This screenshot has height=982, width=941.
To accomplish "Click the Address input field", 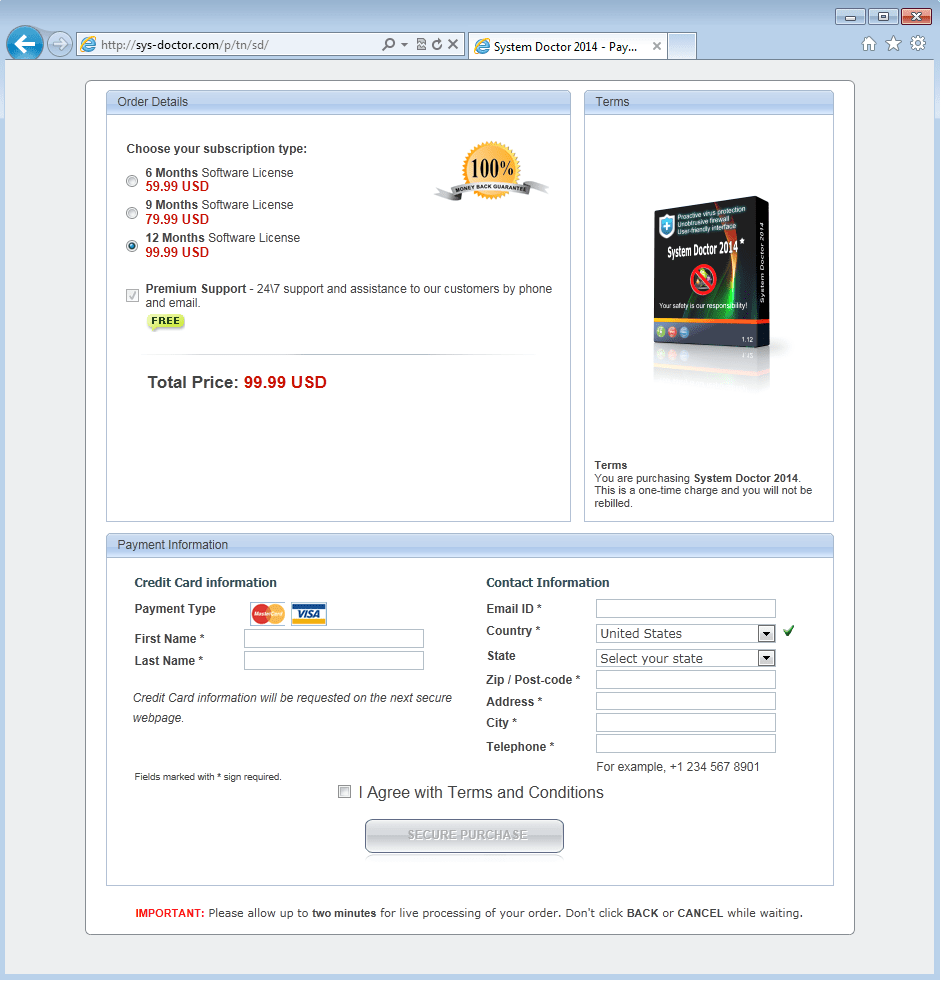I will (x=686, y=701).
